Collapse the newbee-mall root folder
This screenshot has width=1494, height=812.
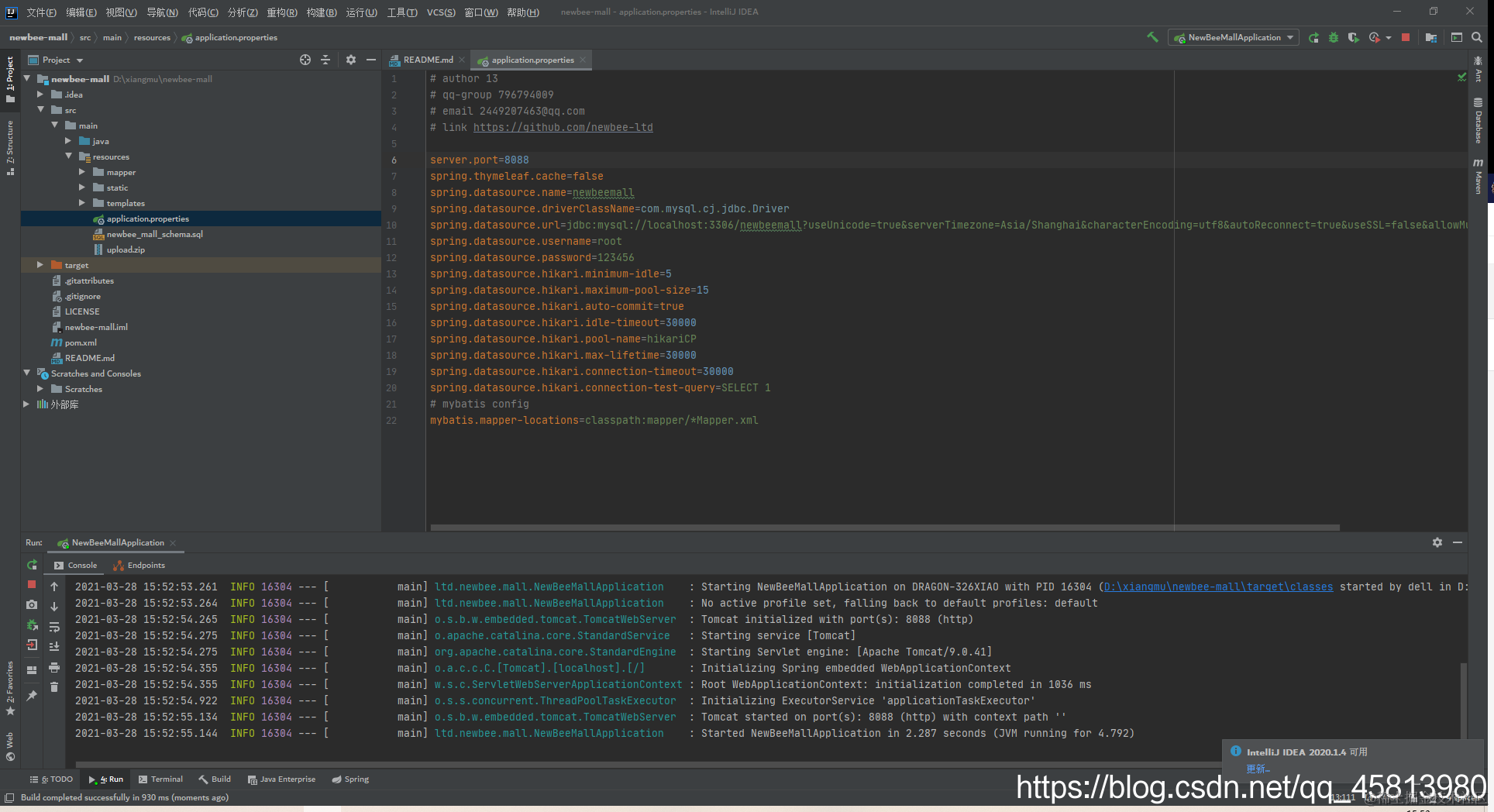pyautogui.click(x=27, y=78)
